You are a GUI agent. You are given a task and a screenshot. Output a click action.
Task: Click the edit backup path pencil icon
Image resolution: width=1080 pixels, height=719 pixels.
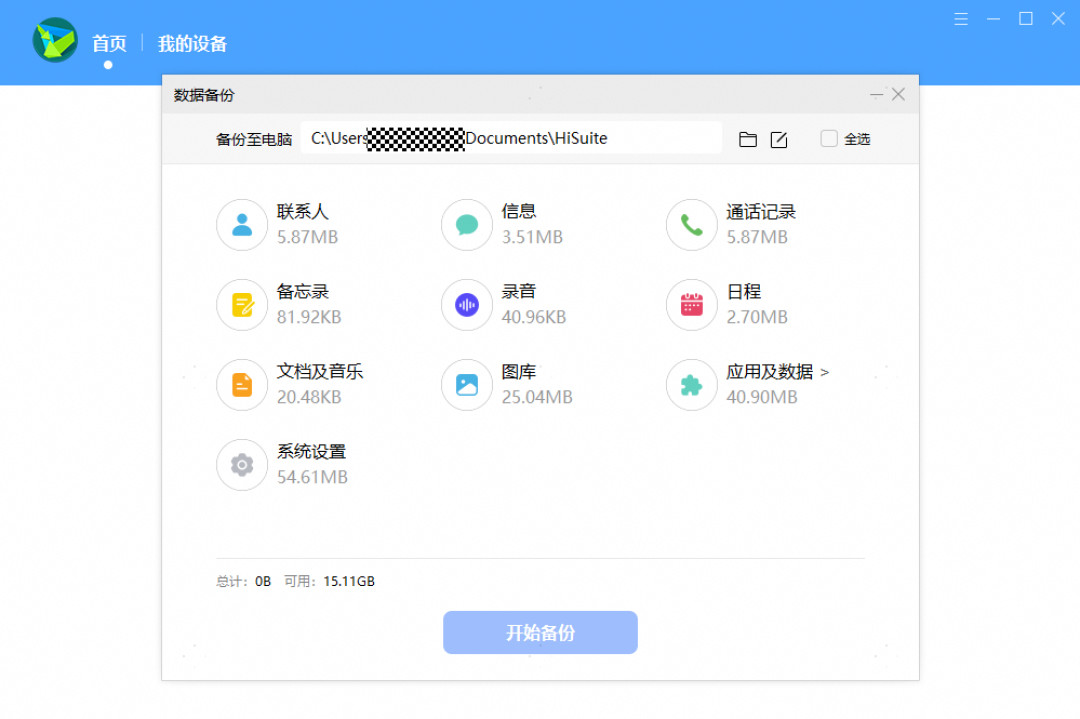(779, 140)
